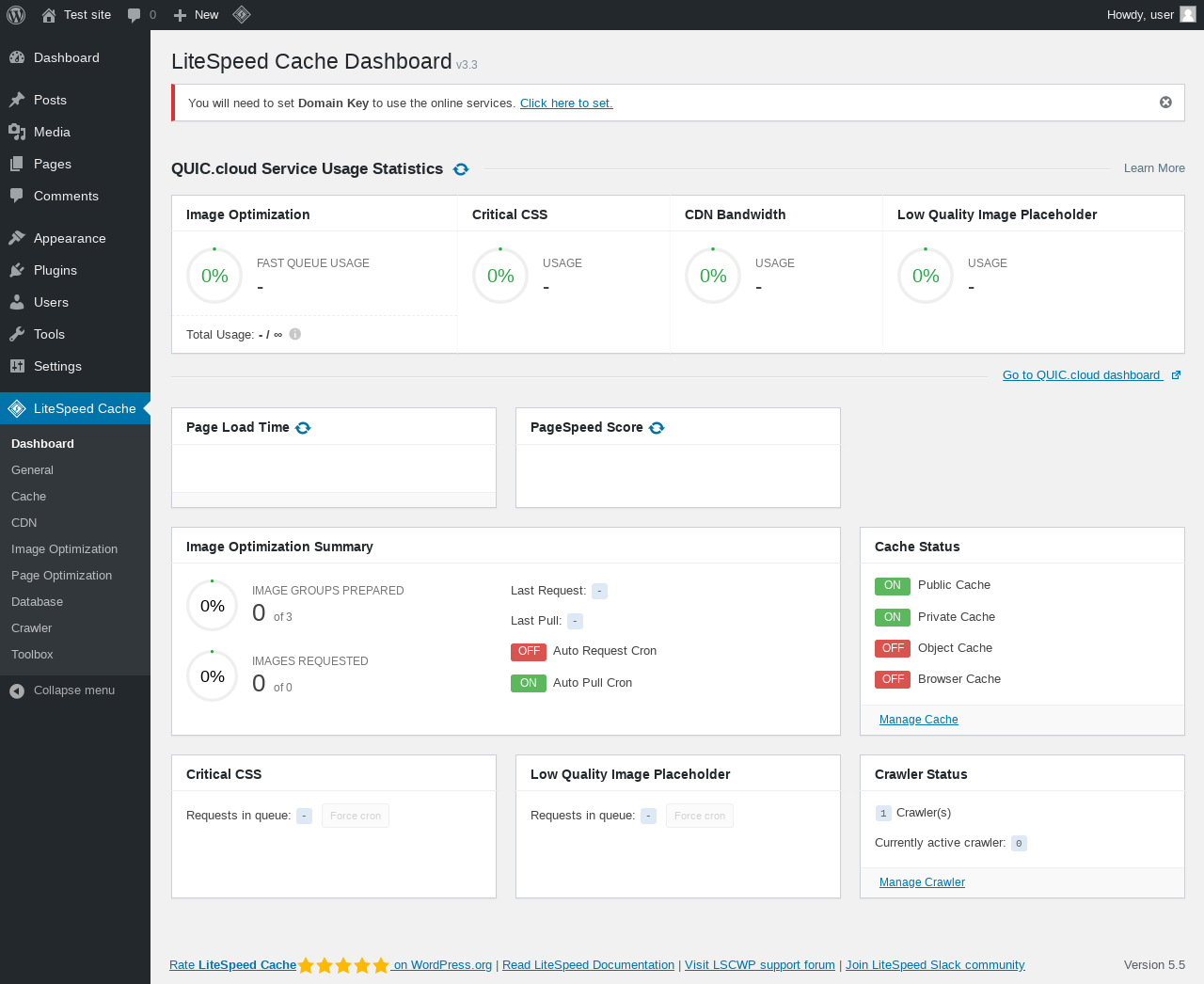1204x984 pixels.
Task: Open the Settings menu
Action: pyautogui.click(x=75, y=366)
